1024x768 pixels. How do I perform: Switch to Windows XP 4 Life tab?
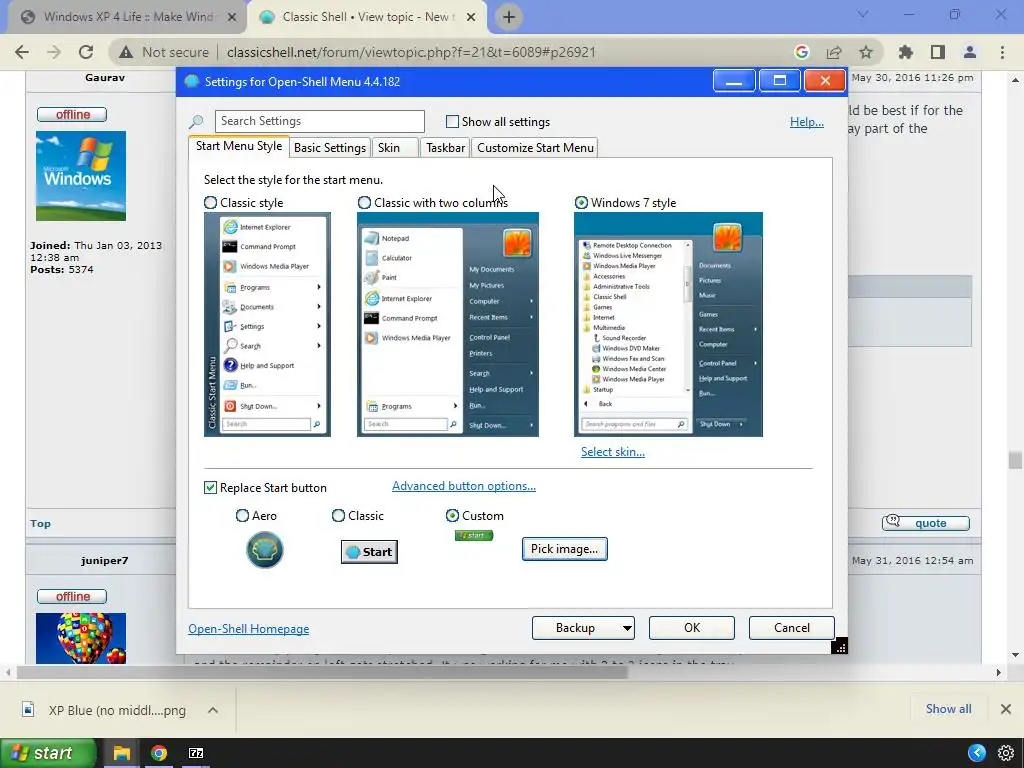tap(127, 17)
